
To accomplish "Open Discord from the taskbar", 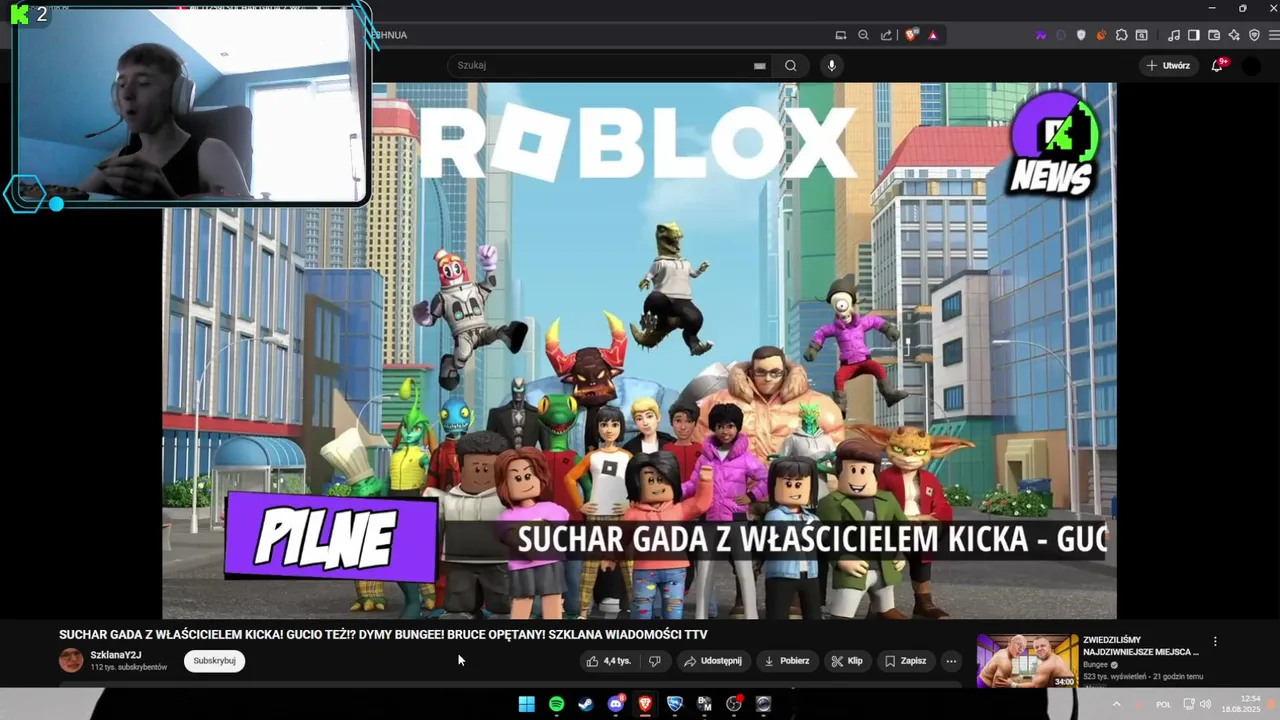I will [616, 704].
